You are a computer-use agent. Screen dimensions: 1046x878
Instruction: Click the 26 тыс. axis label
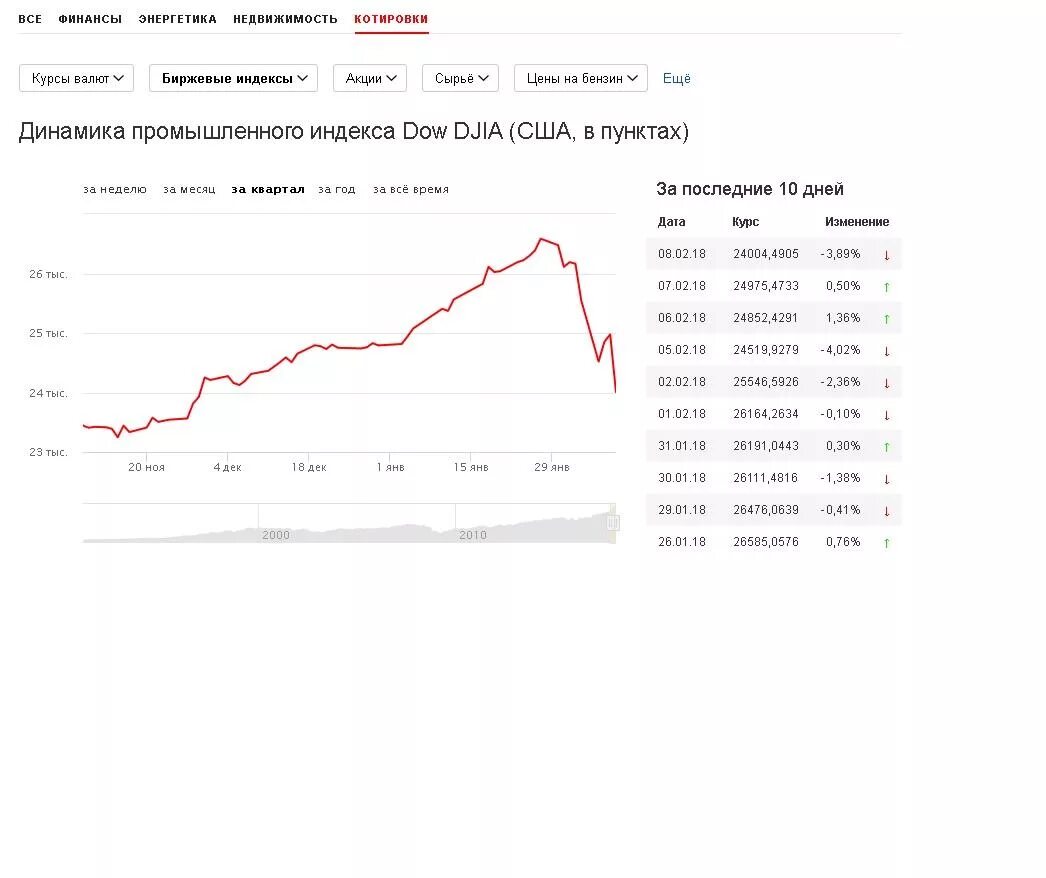click(48, 274)
